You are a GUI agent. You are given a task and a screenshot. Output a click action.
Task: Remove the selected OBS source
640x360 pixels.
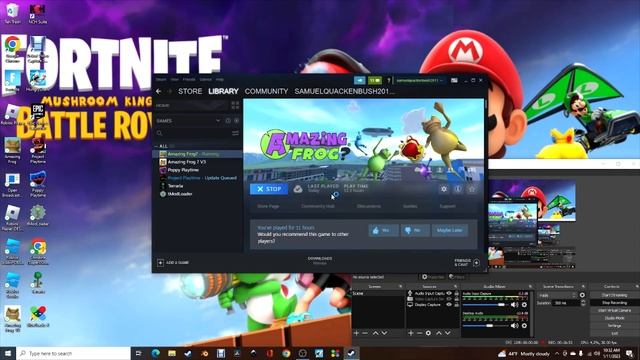419,333
